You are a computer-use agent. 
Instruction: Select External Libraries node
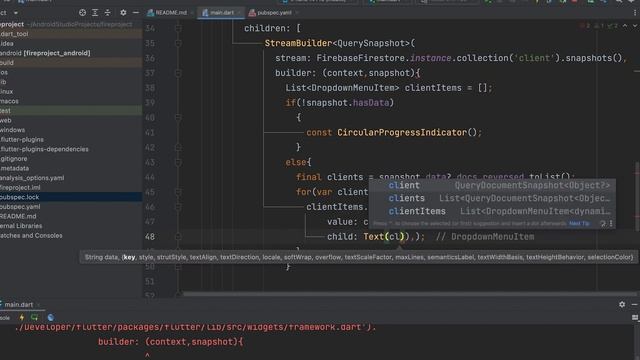point(71,226)
